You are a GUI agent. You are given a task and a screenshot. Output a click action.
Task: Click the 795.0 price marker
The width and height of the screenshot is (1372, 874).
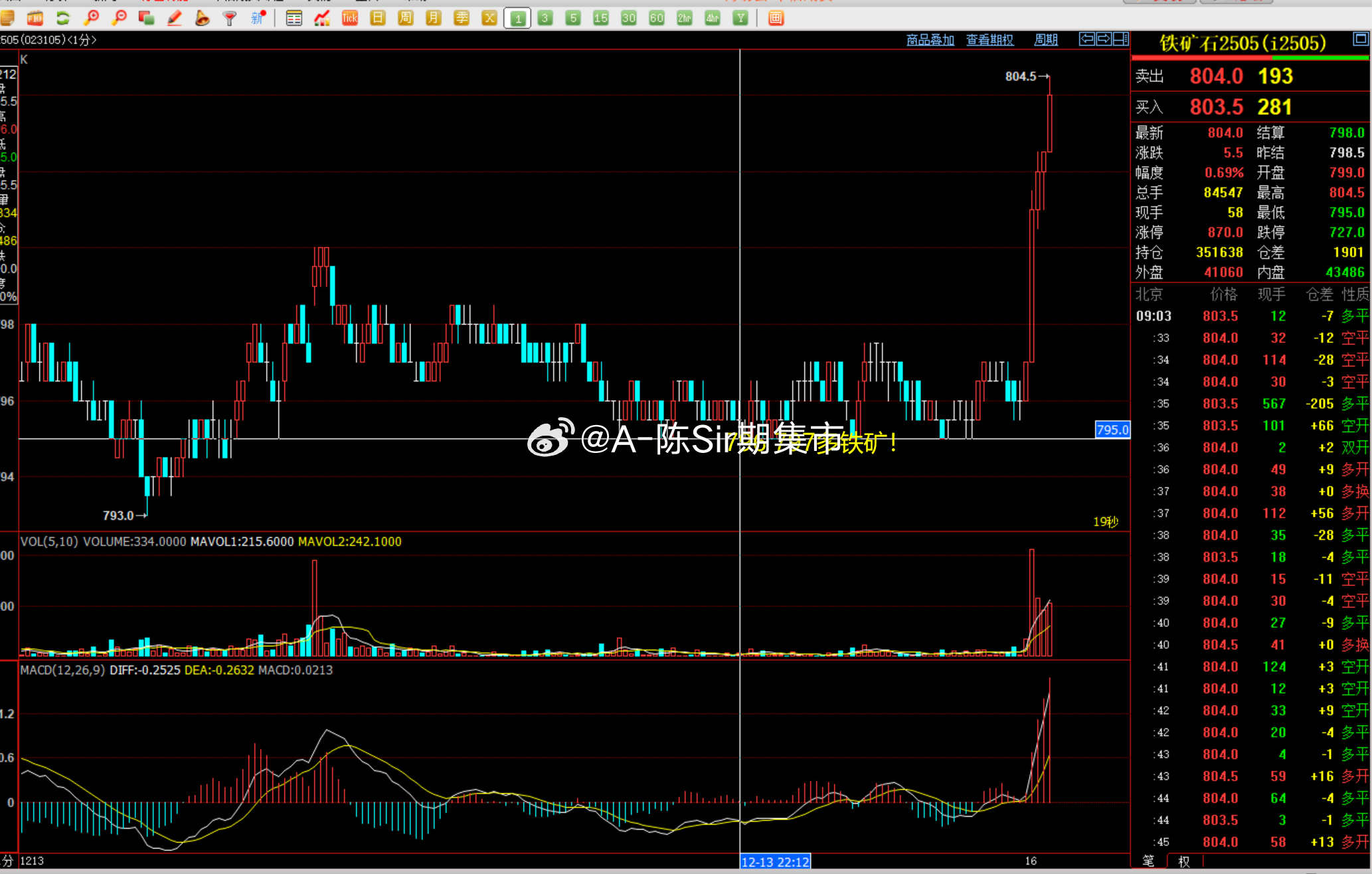1112,430
